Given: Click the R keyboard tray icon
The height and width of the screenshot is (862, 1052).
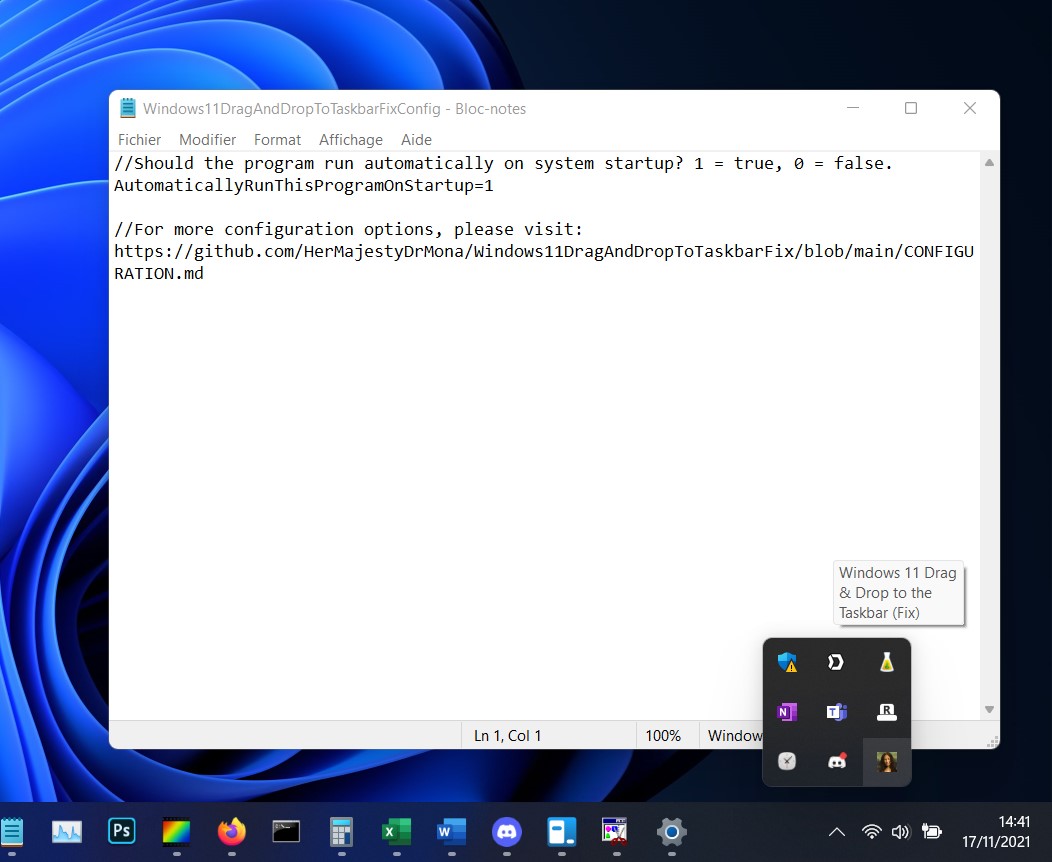Looking at the screenshot, I should tap(886, 712).
